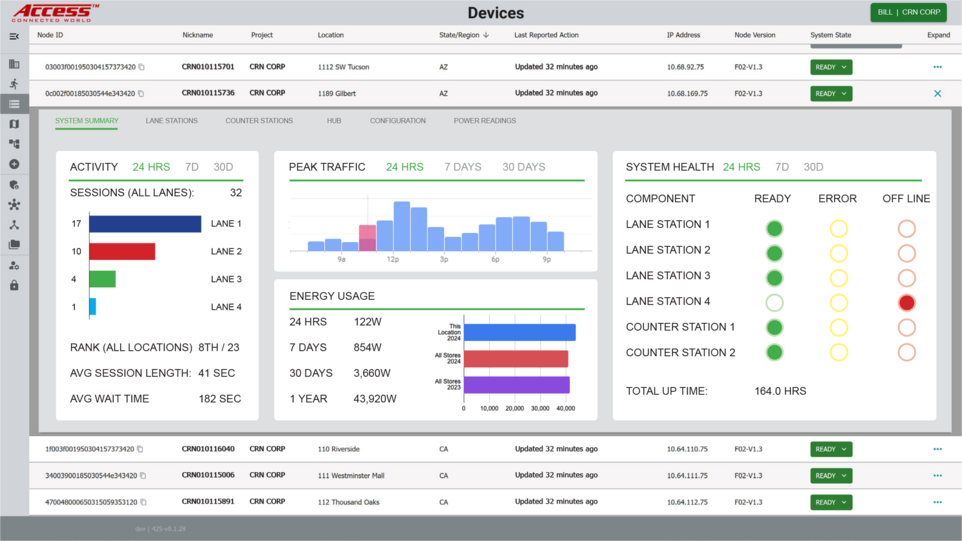Viewport: 962px width, 541px height.
Task: Sort by Node ID column header
Action: click(50, 36)
